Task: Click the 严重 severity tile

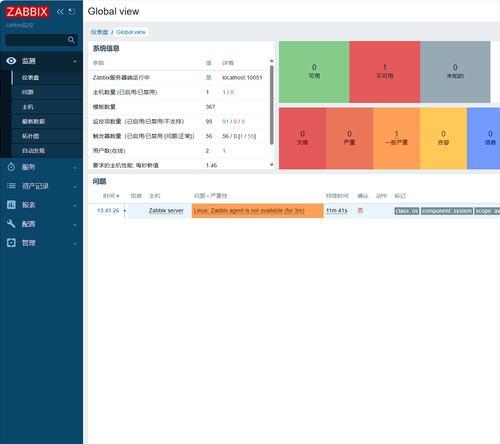Action: [349, 138]
